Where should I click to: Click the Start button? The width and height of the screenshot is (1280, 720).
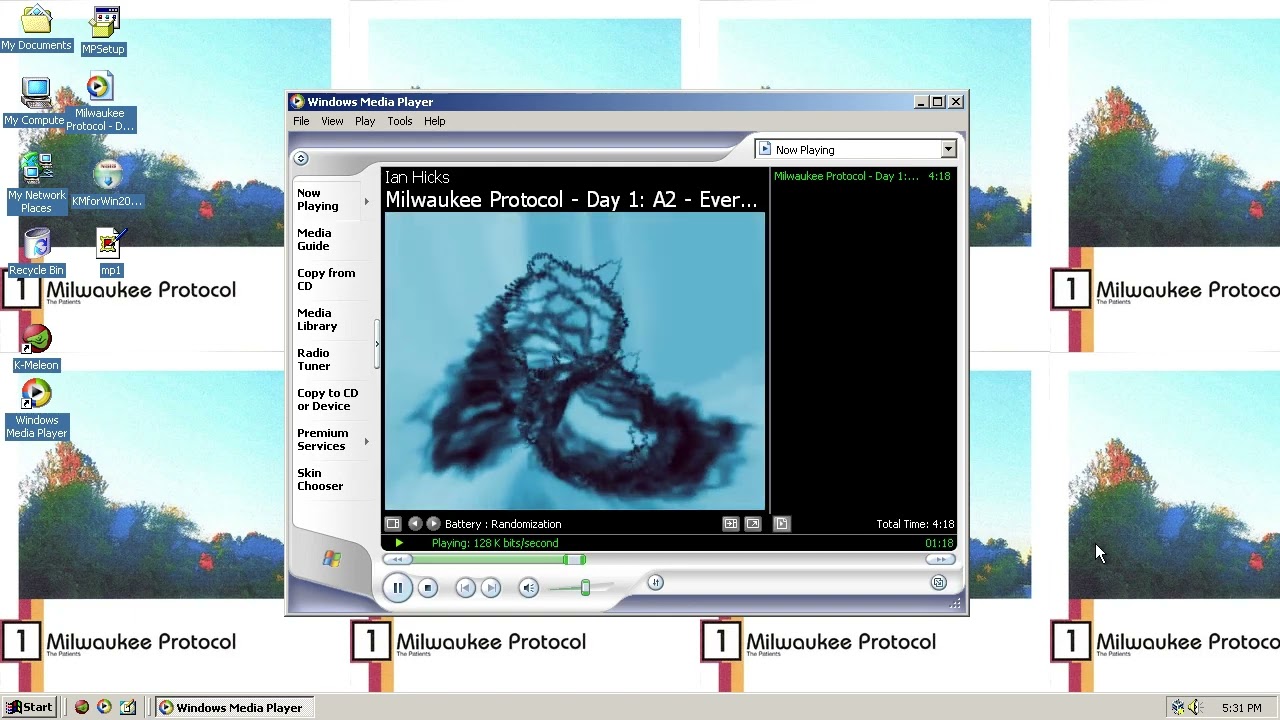[30, 707]
